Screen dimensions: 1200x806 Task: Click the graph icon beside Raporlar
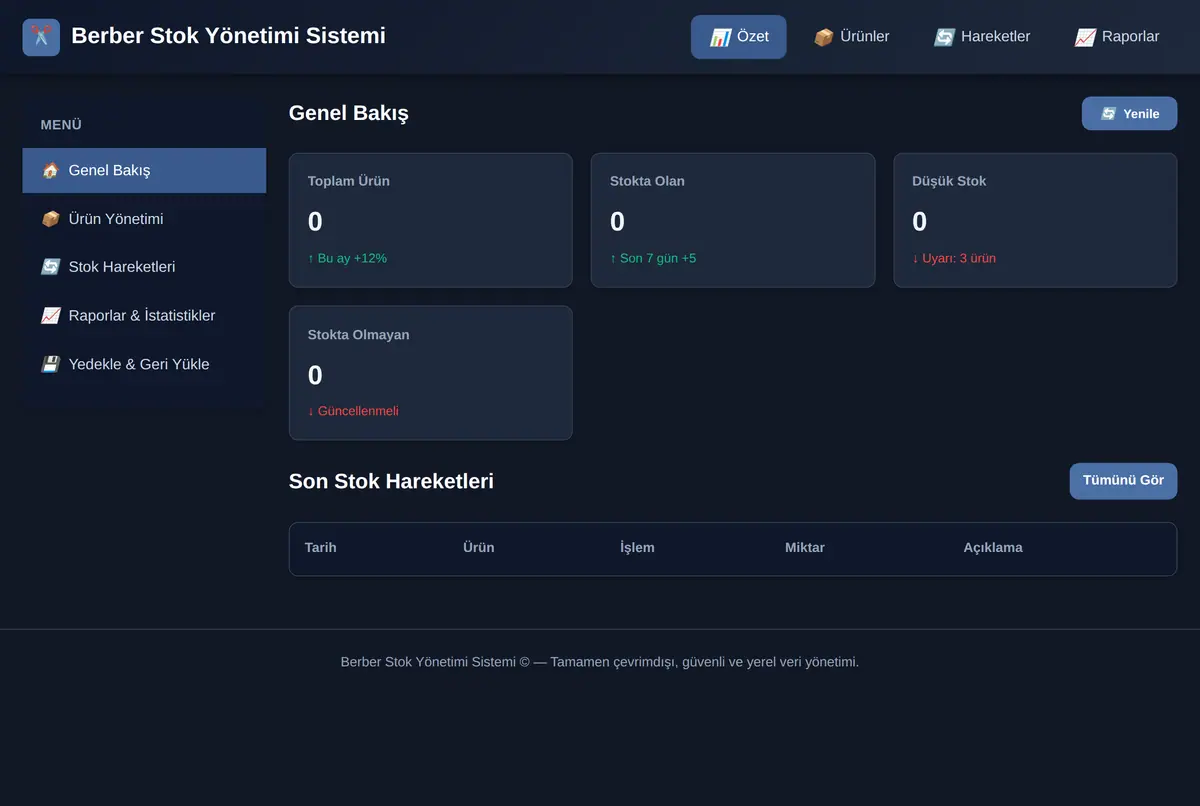click(x=1085, y=37)
